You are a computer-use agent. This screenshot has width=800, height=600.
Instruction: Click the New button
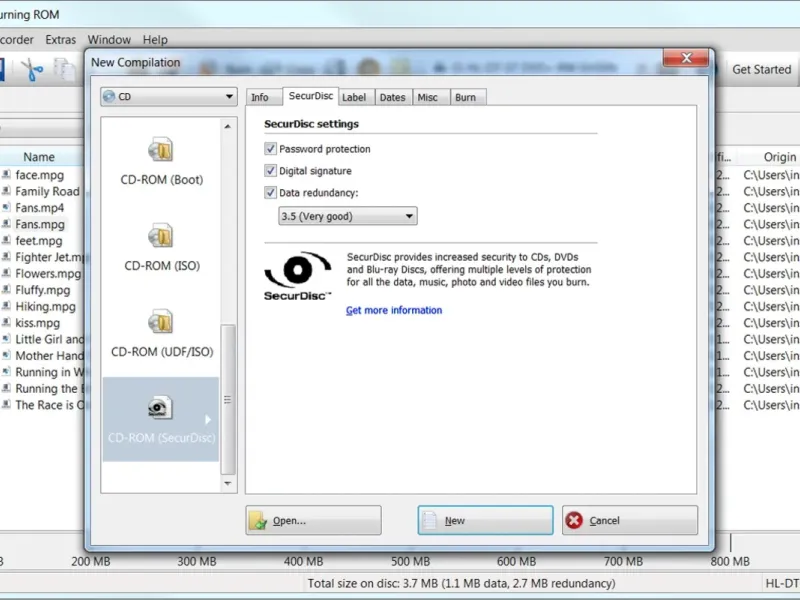click(x=485, y=520)
